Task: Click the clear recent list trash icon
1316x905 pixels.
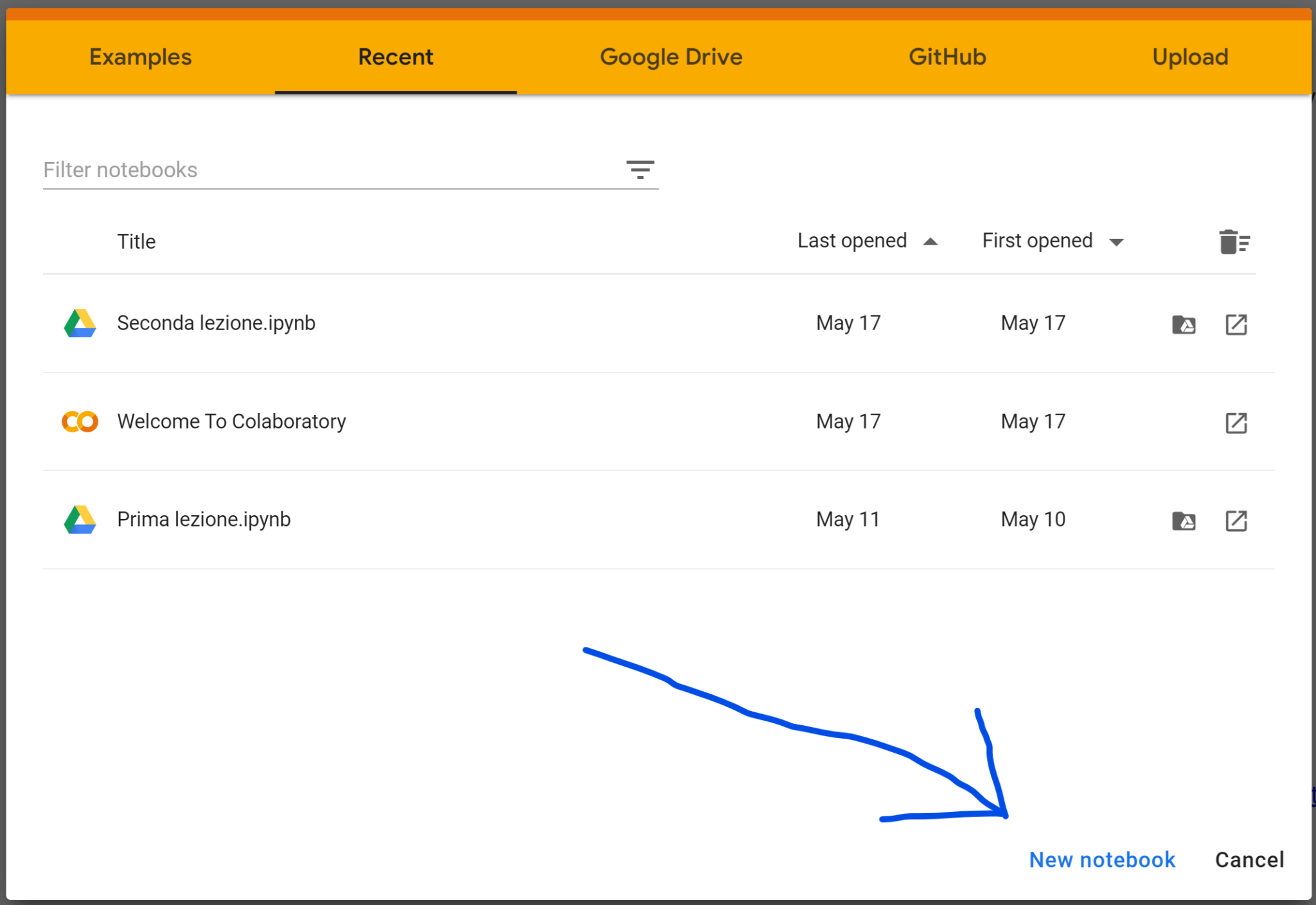Action: [1234, 242]
